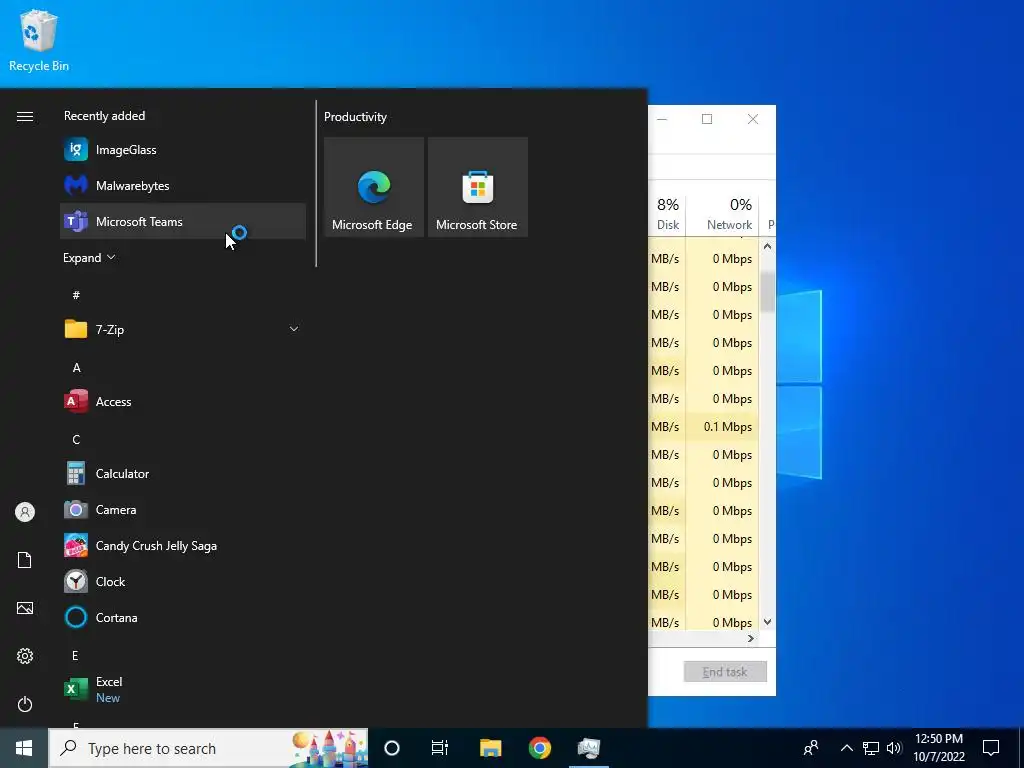Viewport: 1024px width, 768px height.
Task: Expand the Recently added list
Action: (89, 257)
